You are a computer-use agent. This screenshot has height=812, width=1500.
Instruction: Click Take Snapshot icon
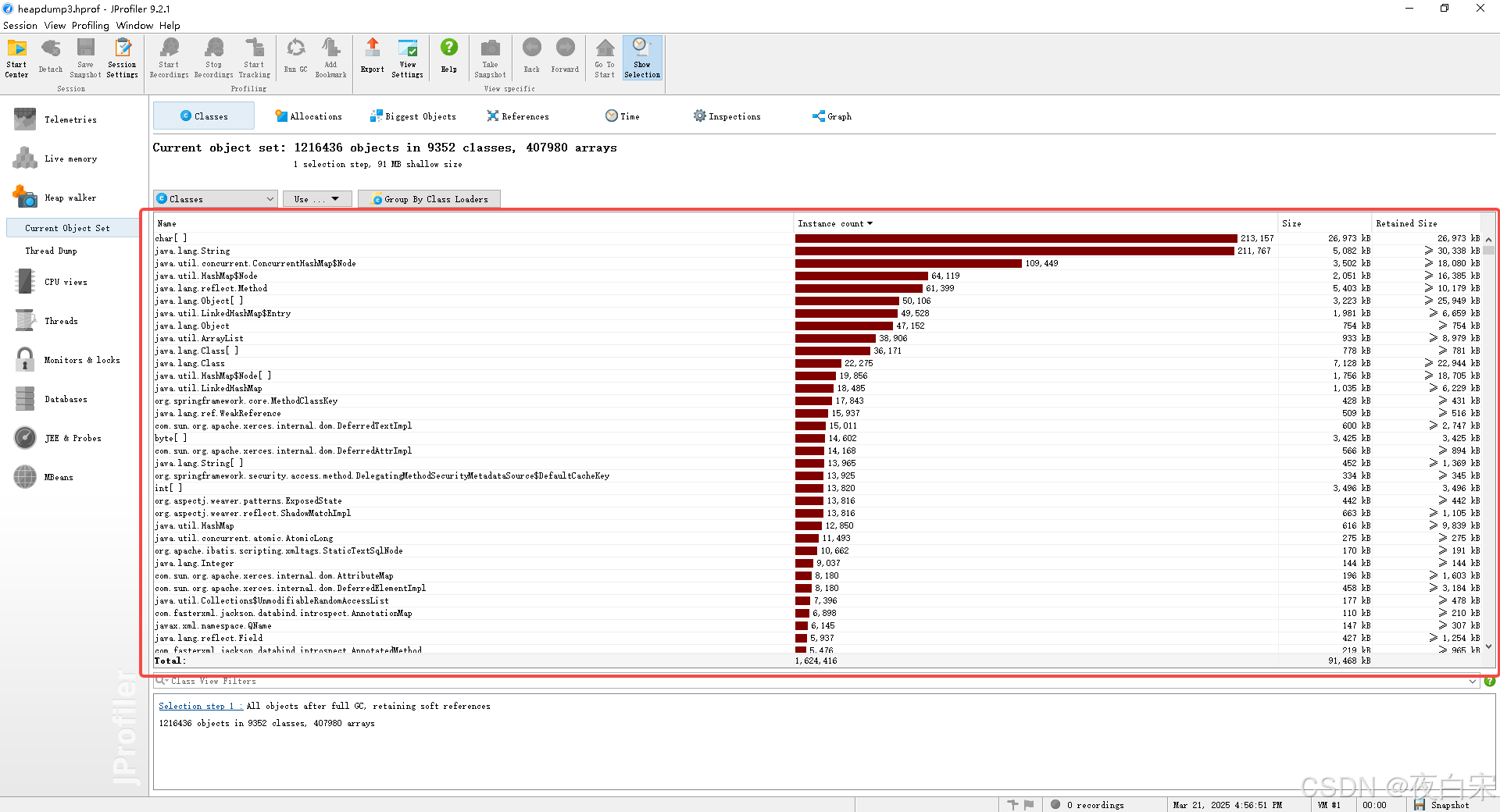tap(490, 58)
